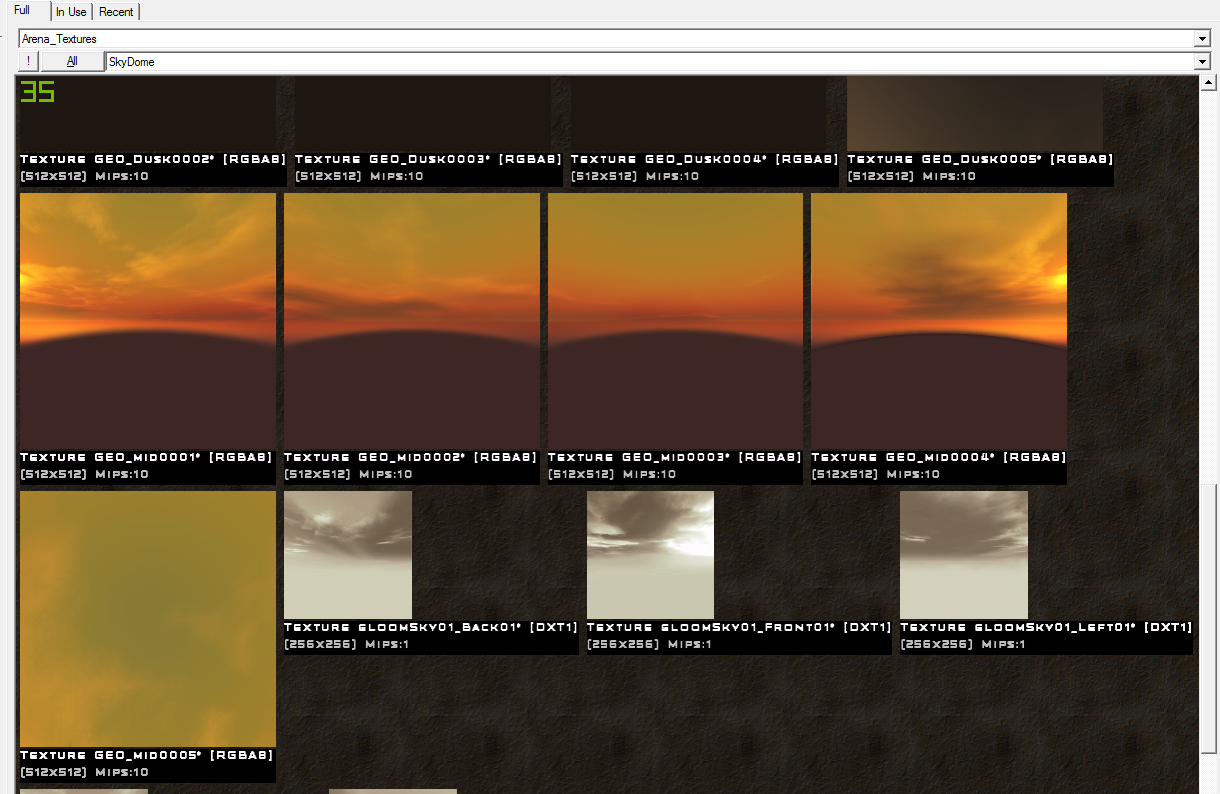Open the In Use tab
Screen dimensions: 1220x794
tap(71, 12)
